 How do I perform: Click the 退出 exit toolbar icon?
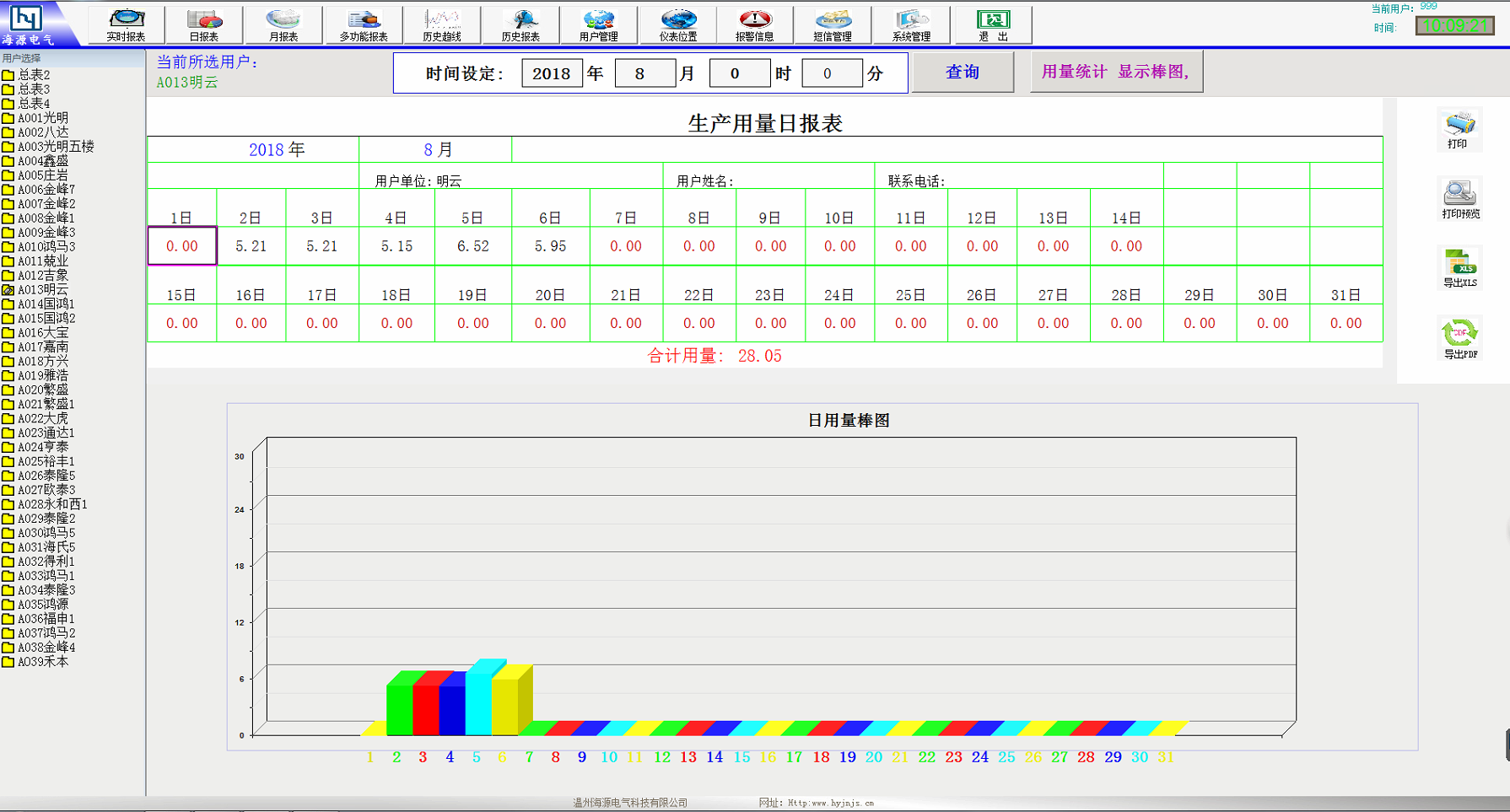pyautogui.click(x=993, y=24)
